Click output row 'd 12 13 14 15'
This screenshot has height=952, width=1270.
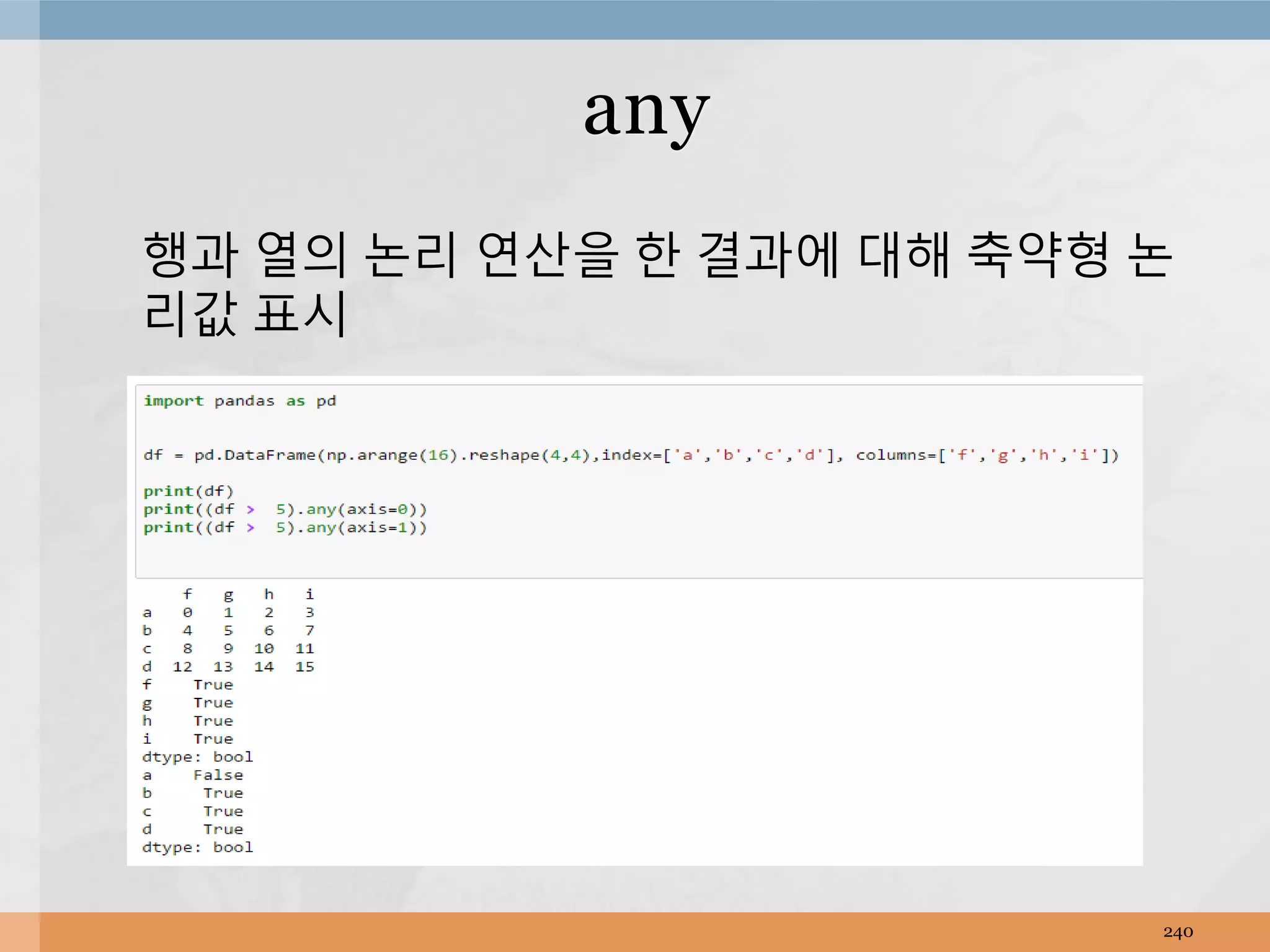point(228,667)
